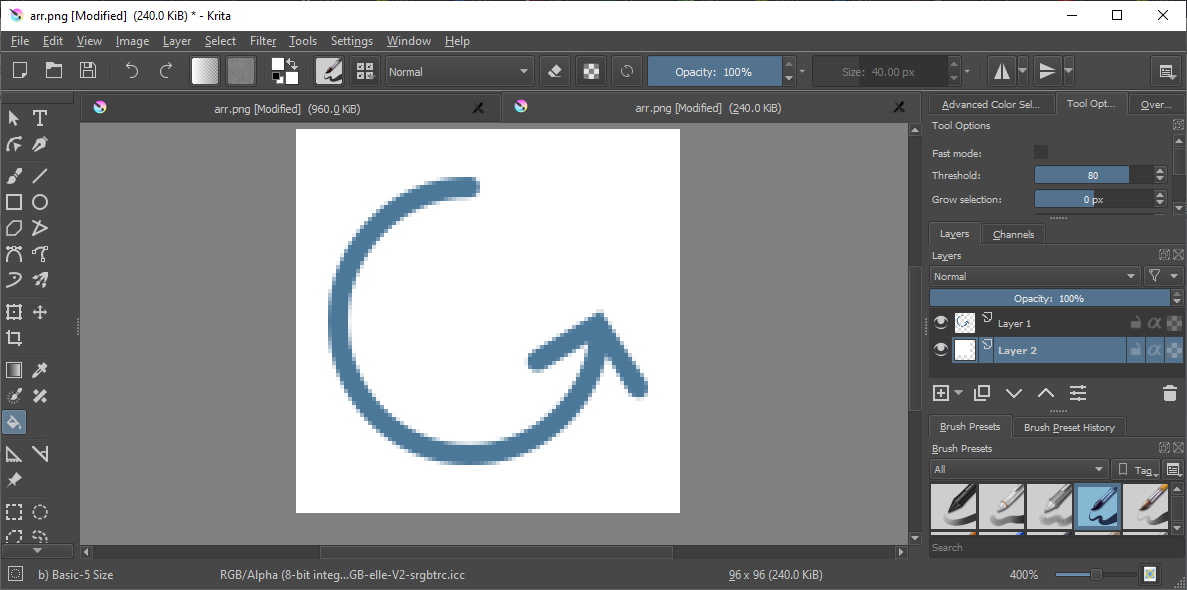Adjust the Threshold slider
Screen dimensions: 1187x590
[1092, 175]
